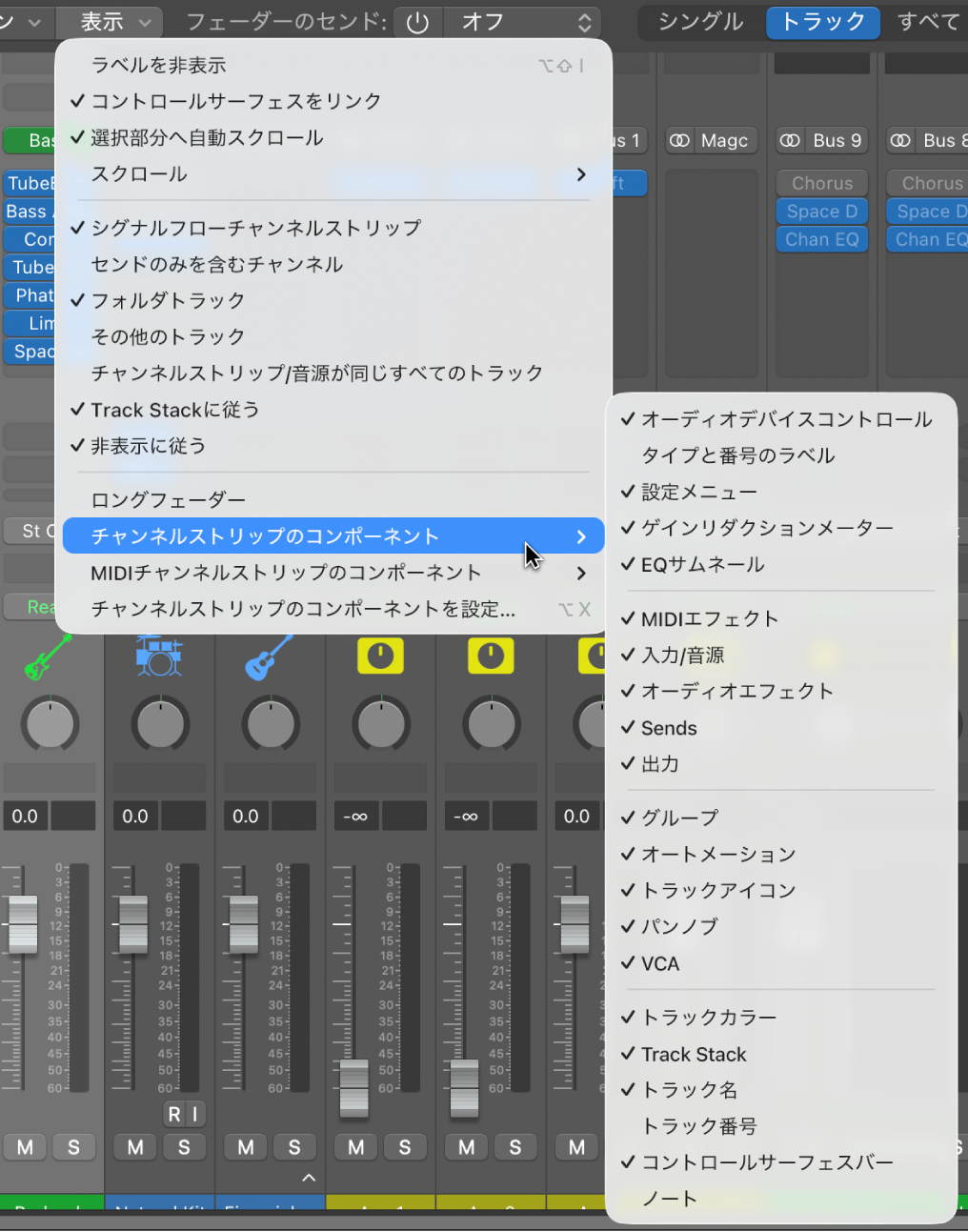This screenshot has width=968, height=1232.
Task: Toggle Sends in submenu
Action: [781, 728]
